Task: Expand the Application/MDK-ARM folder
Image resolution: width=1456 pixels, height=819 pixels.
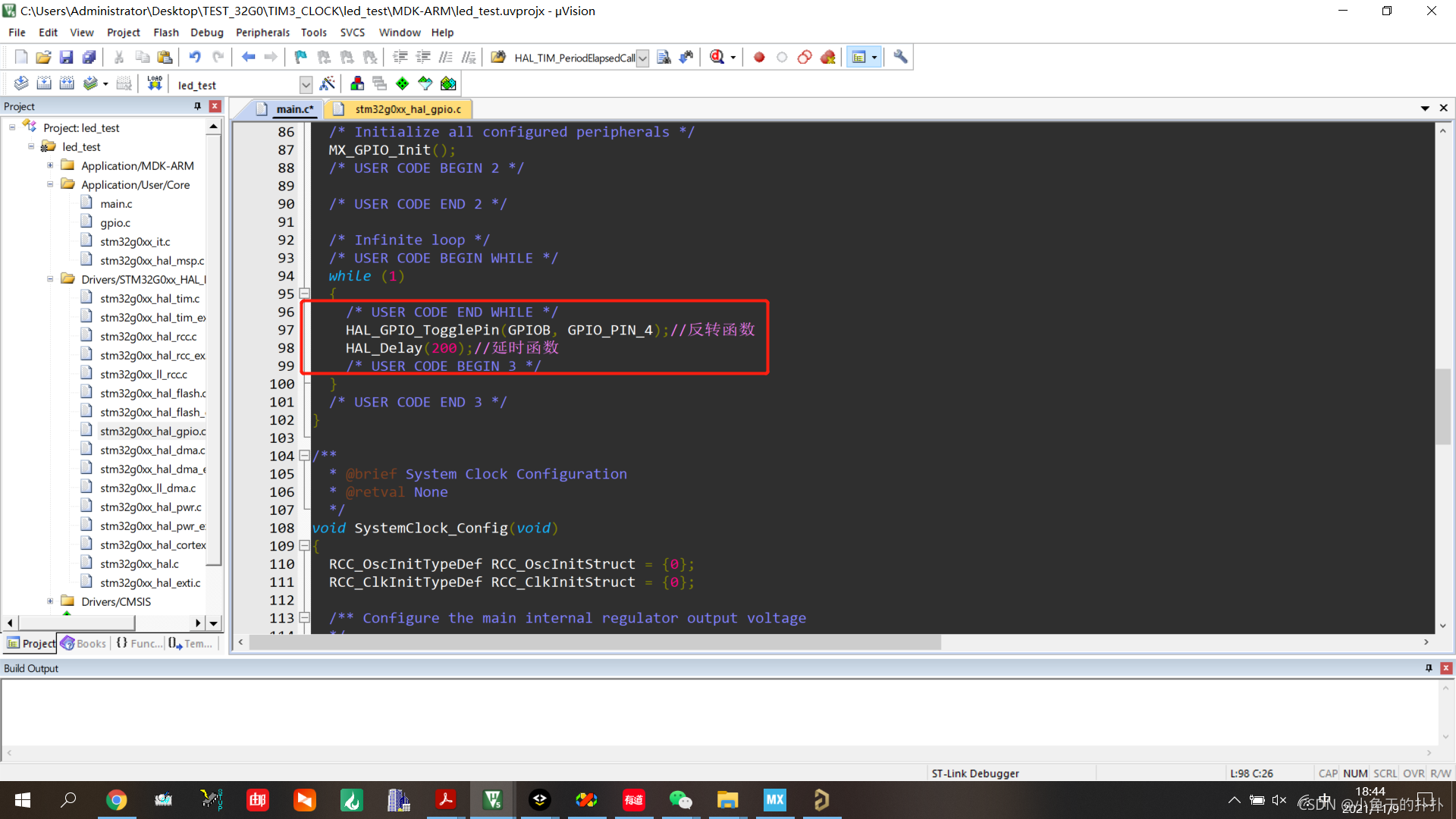Action: click(x=50, y=165)
